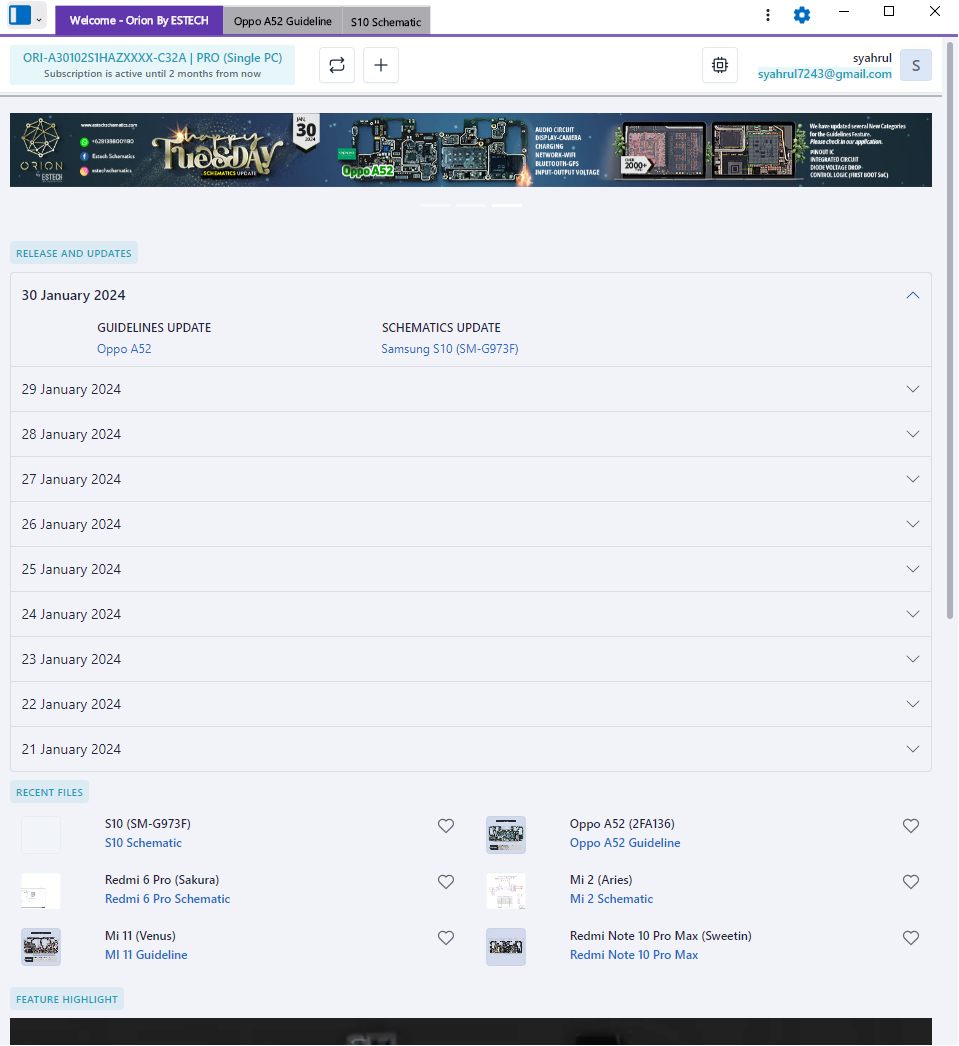
Task: Open the user avatar 'S'
Action: (916, 65)
